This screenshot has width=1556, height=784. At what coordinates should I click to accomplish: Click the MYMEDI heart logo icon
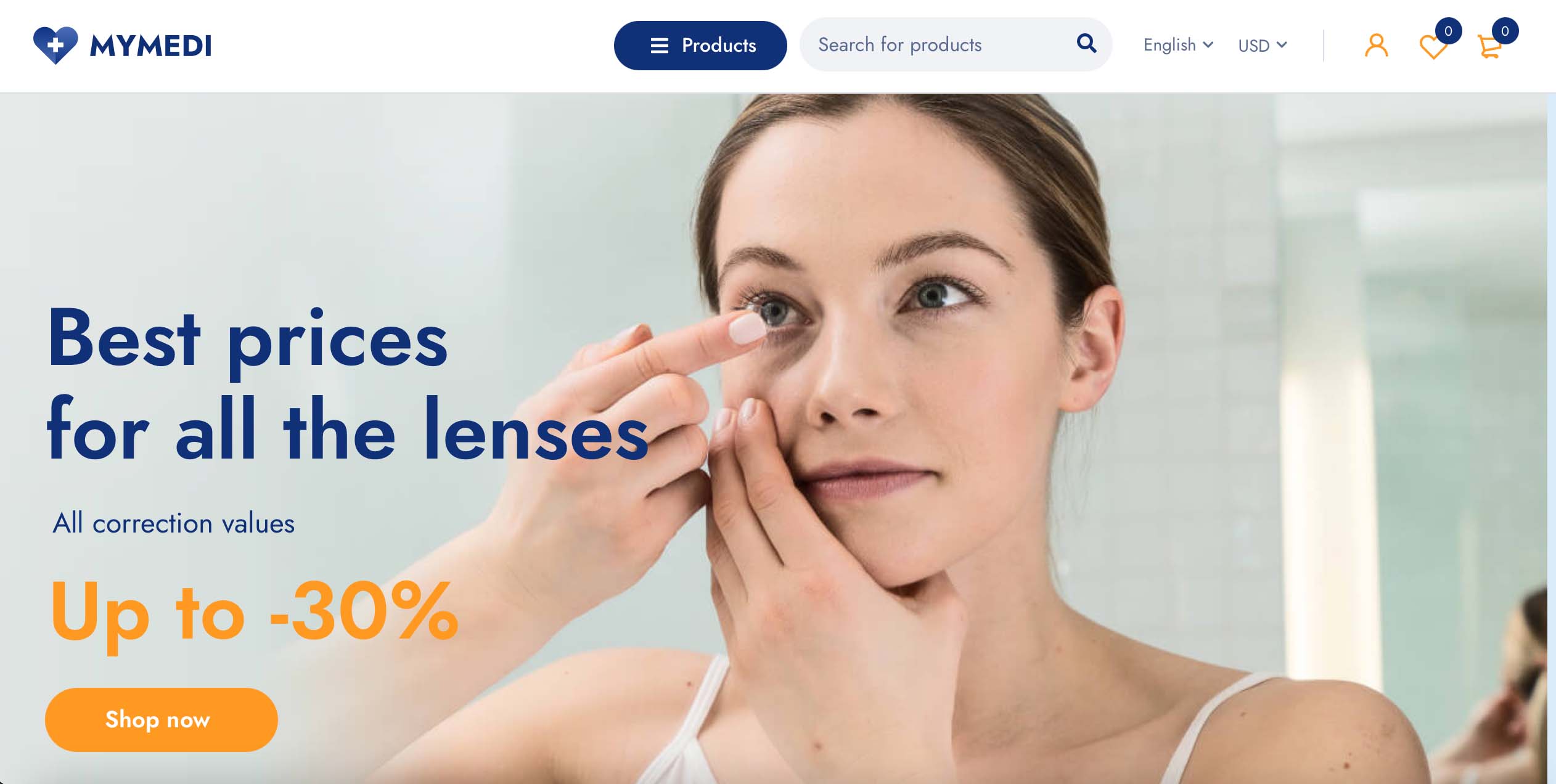coord(55,45)
